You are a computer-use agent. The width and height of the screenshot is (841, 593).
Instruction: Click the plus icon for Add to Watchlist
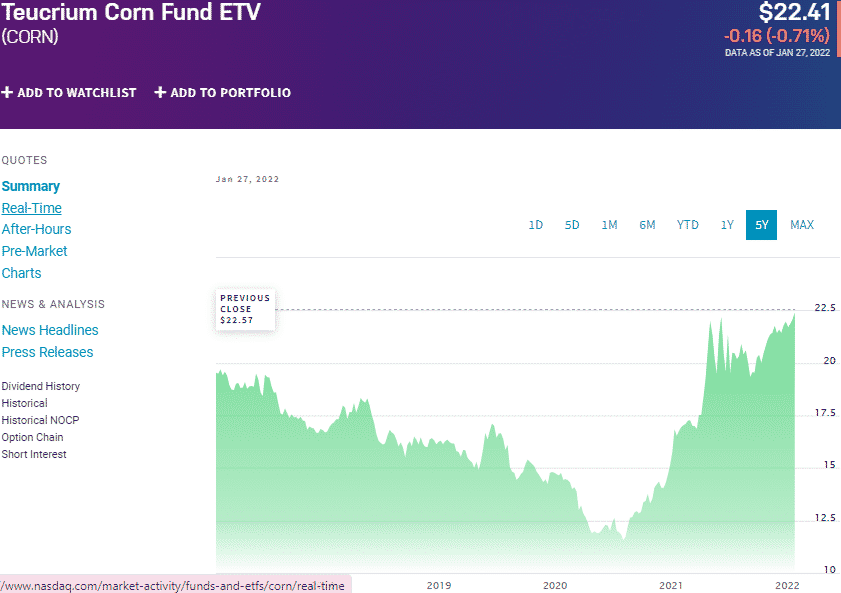[x=8, y=92]
